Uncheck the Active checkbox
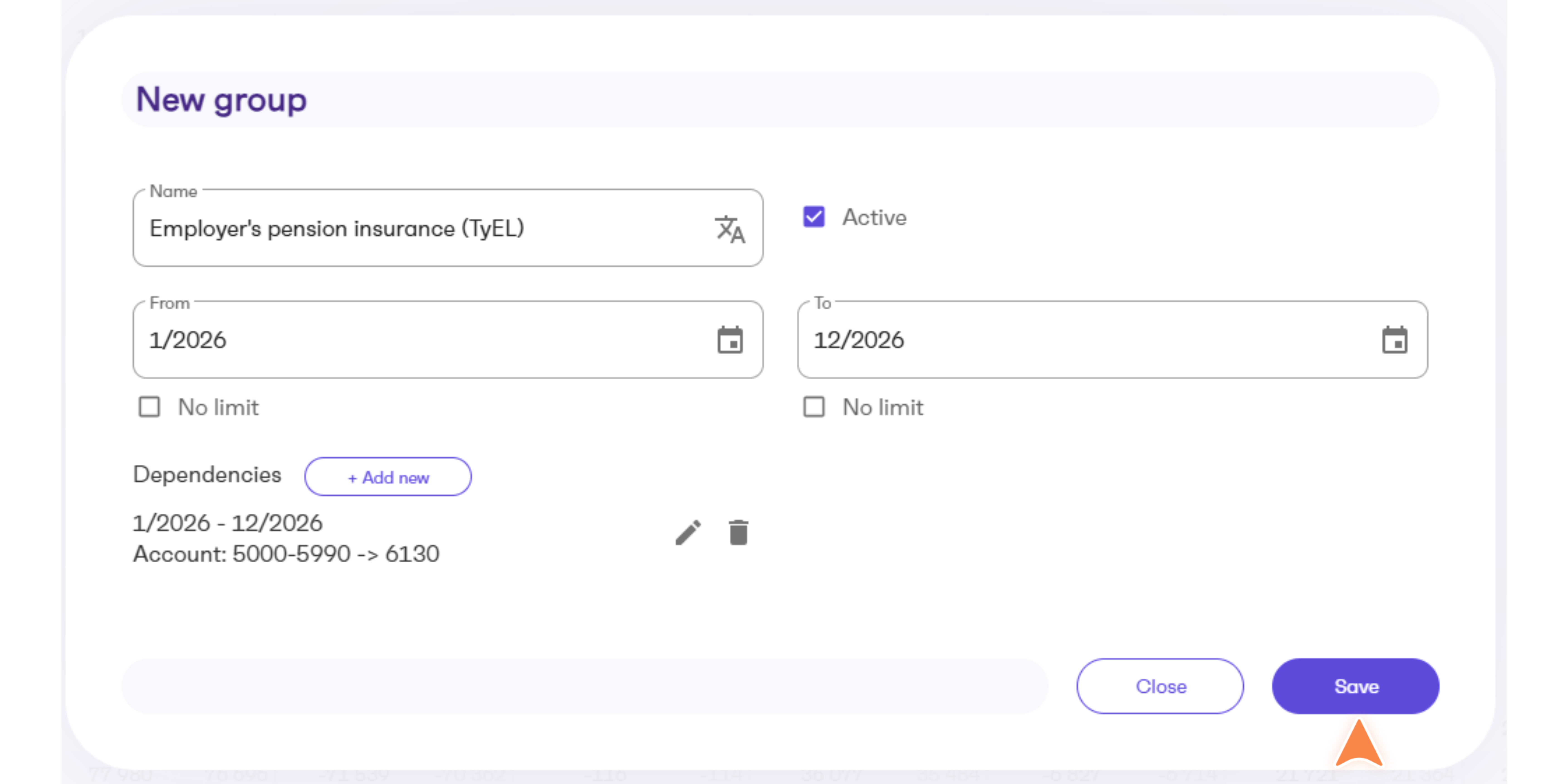This screenshot has height=784, width=1568. click(x=814, y=217)
